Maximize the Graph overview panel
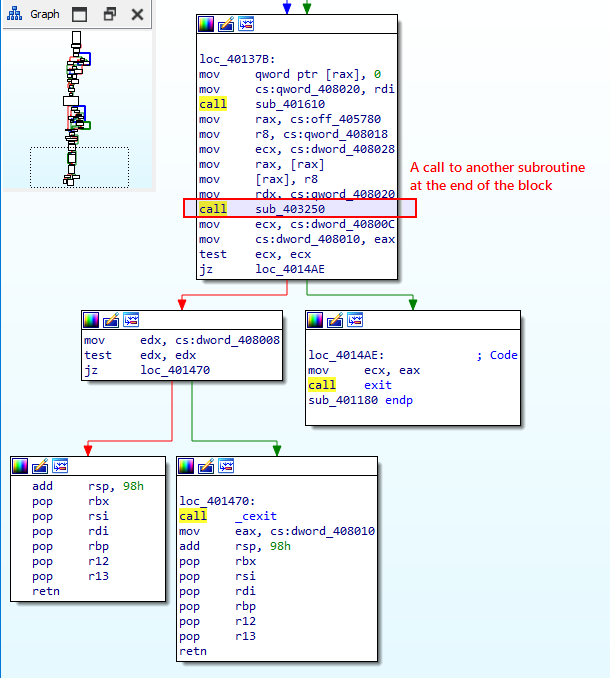This screenshot has height=678, width=610. [x=79, y=14]
